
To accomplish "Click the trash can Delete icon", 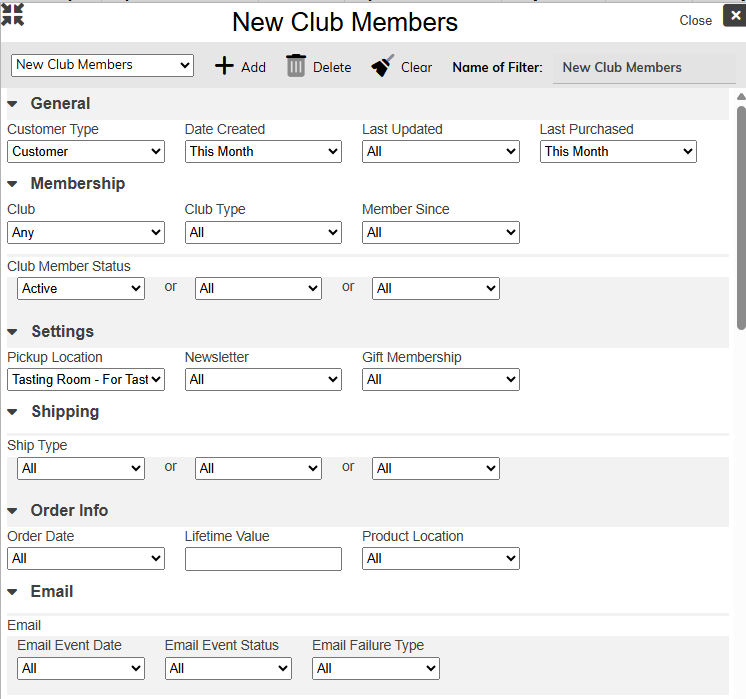I will (x=296, y=66).
